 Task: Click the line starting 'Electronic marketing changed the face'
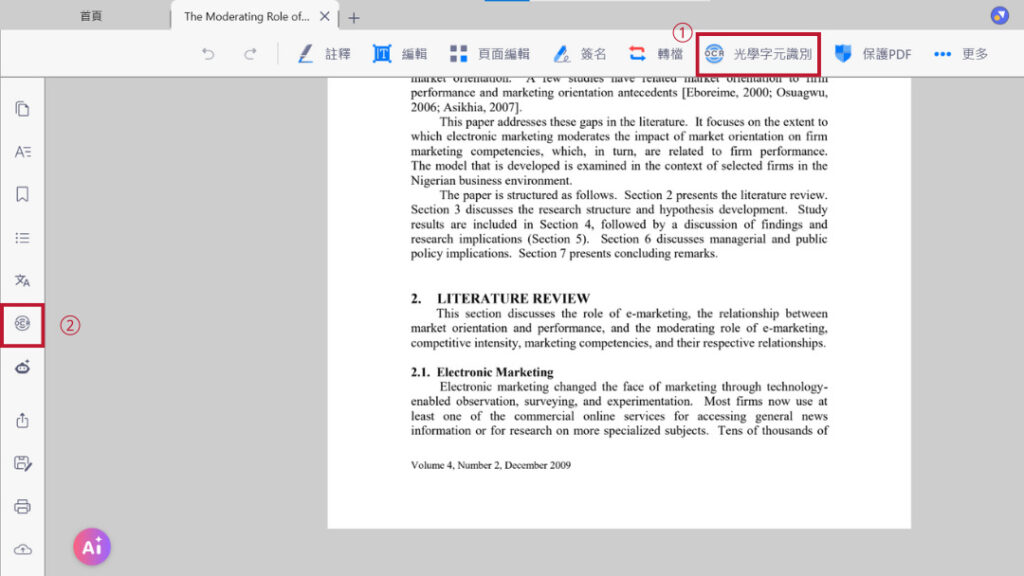[x=633, y=387]
